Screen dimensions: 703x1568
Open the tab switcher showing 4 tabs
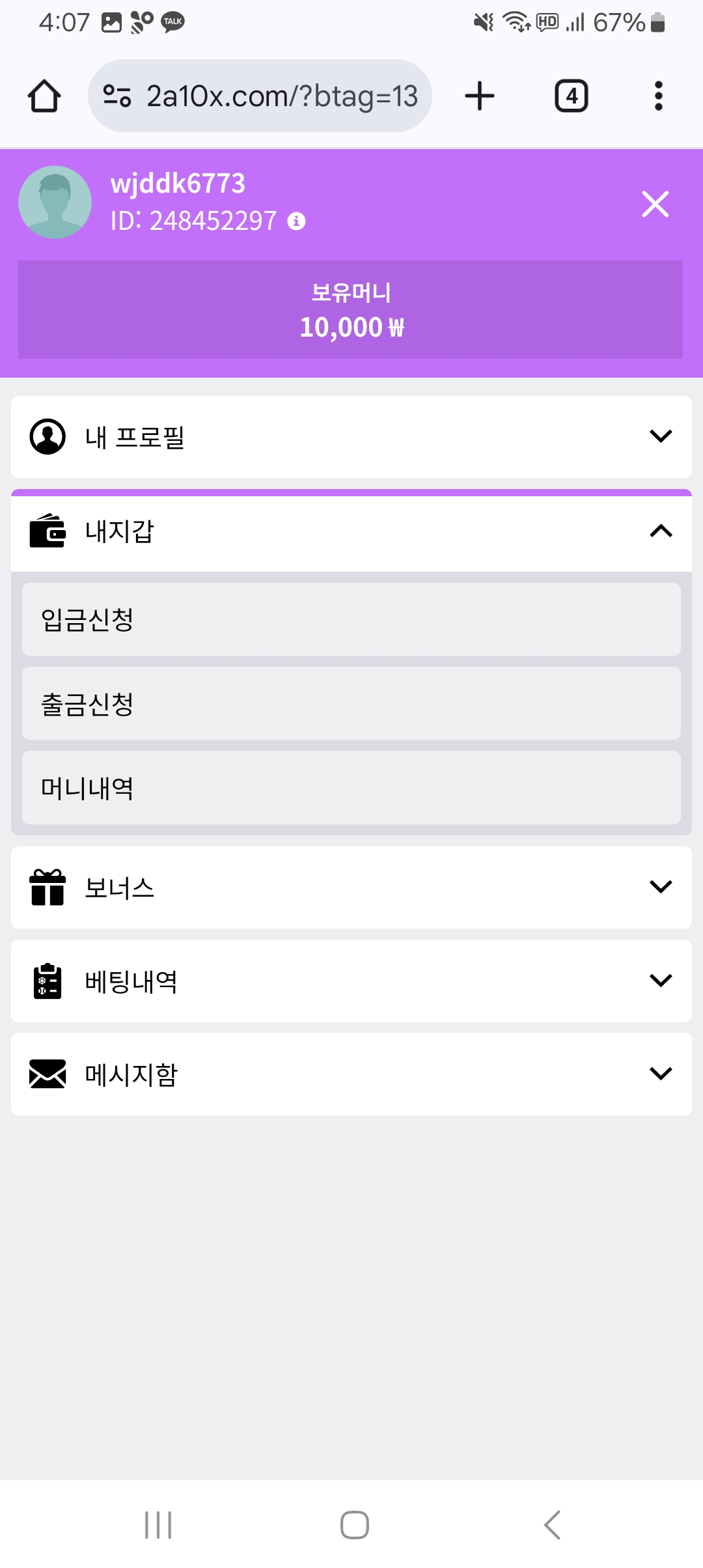571,96
